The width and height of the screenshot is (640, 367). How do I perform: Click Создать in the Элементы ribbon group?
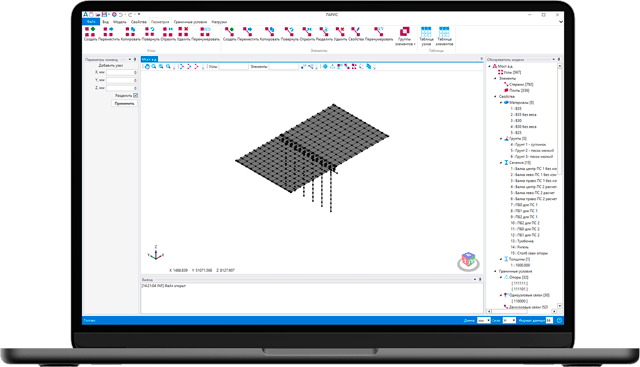(229, 34)
